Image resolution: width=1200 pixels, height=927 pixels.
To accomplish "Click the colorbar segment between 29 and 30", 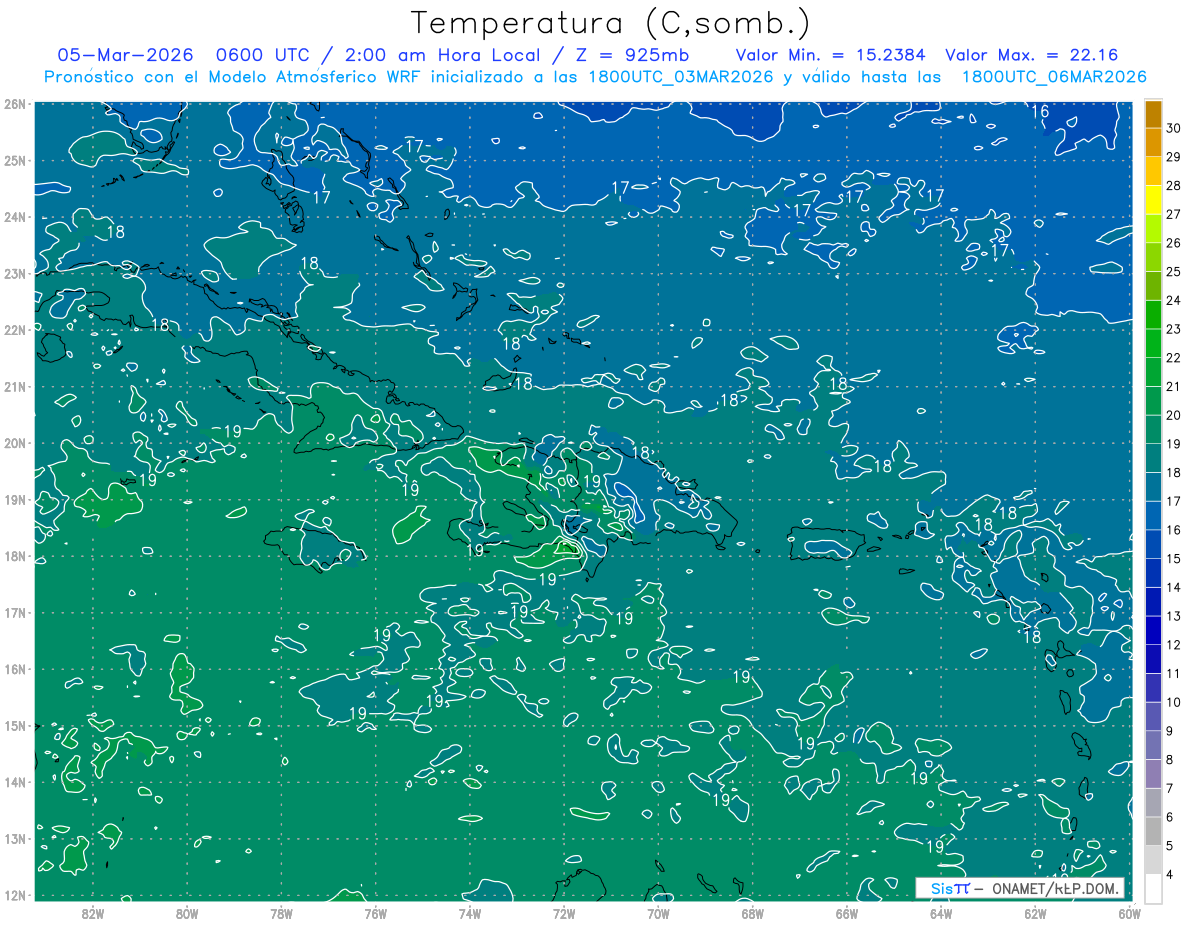I will [1153, 142].
